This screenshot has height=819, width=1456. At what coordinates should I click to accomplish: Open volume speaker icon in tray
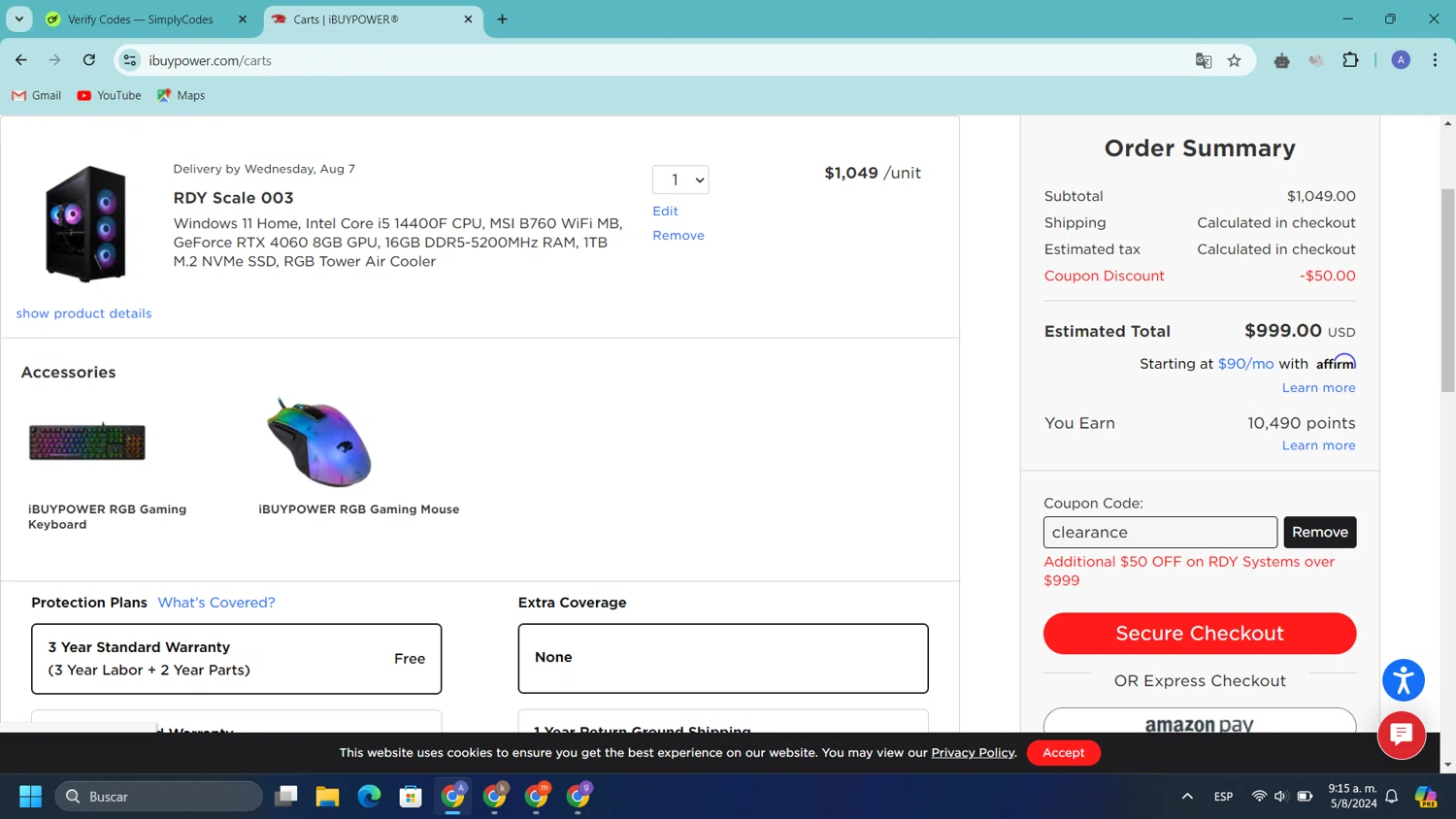click(1280, 797)
